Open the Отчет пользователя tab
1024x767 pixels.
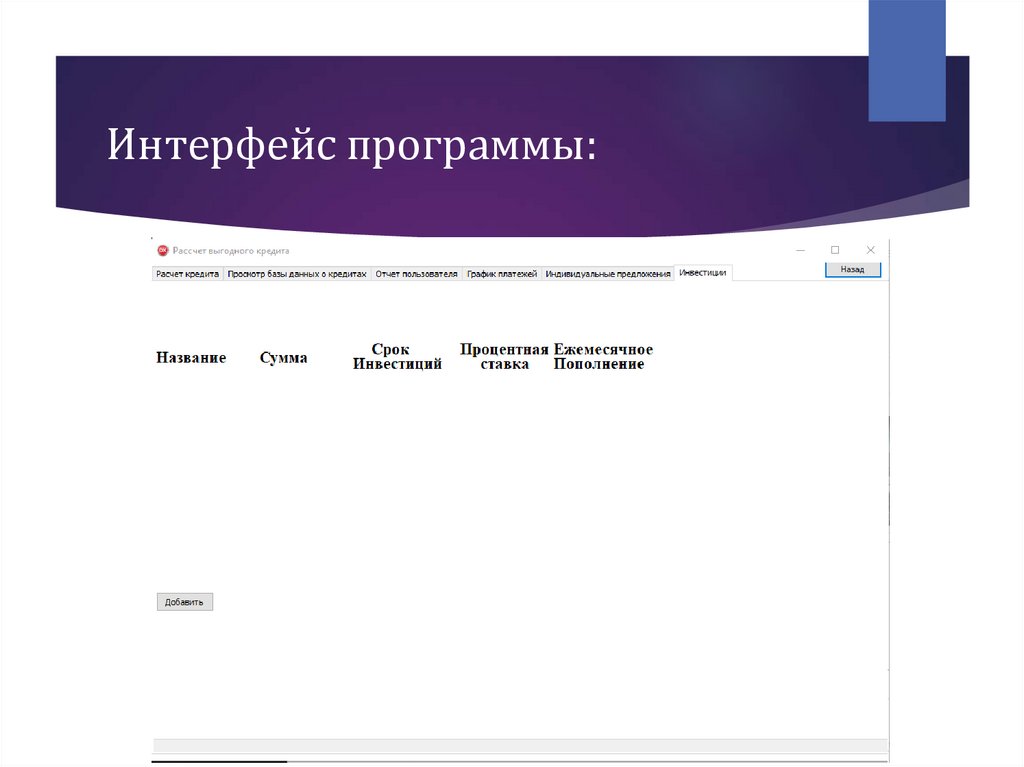coord(417,274)
